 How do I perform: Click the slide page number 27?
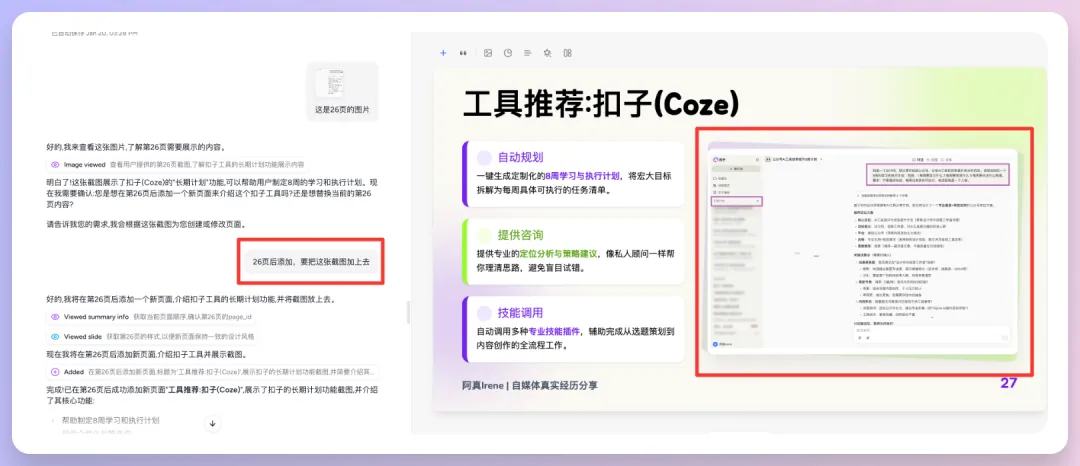1008,383
